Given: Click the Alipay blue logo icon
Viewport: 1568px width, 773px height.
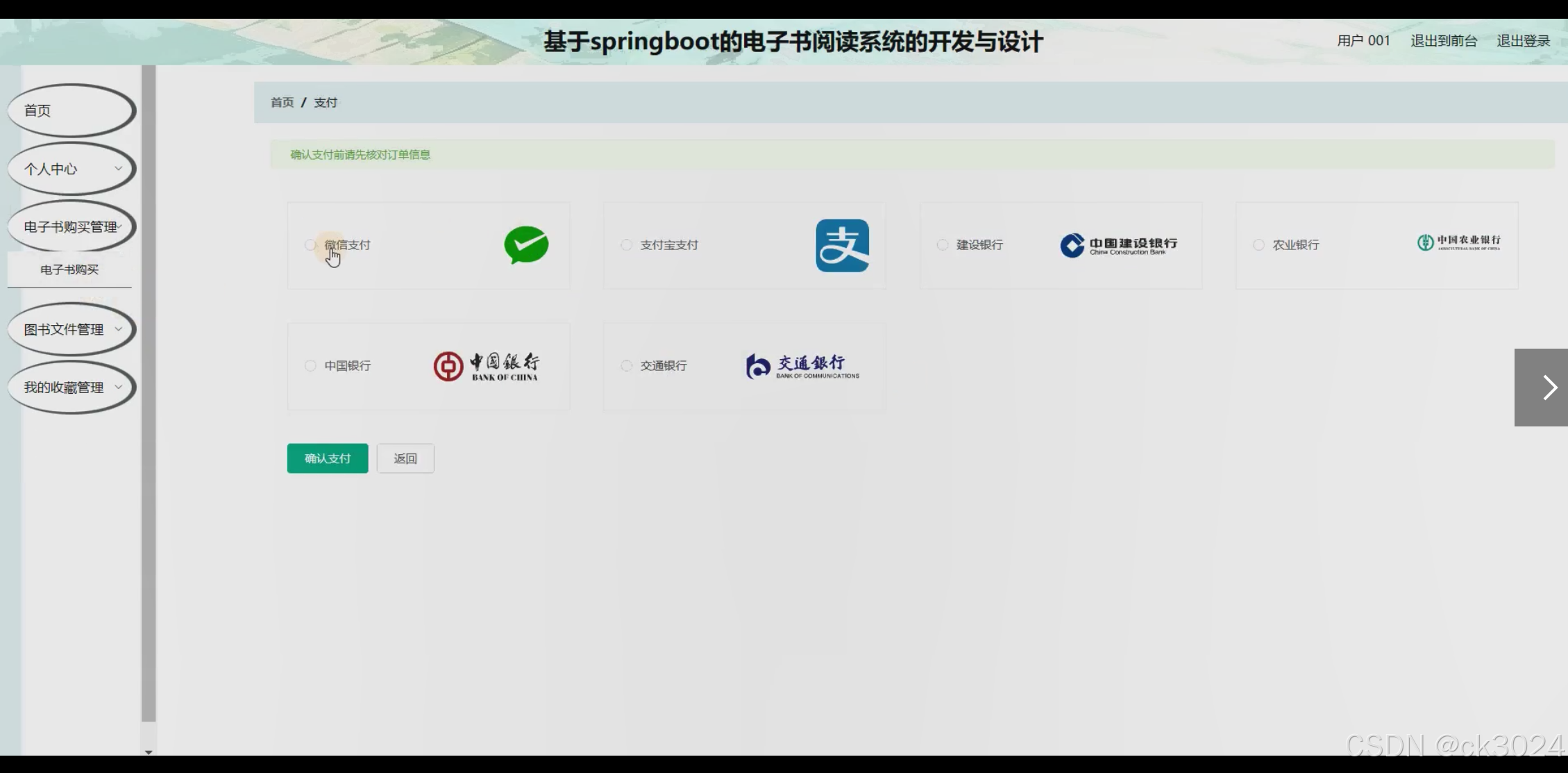Looking at the screenshot, I should tap(842, 245).
